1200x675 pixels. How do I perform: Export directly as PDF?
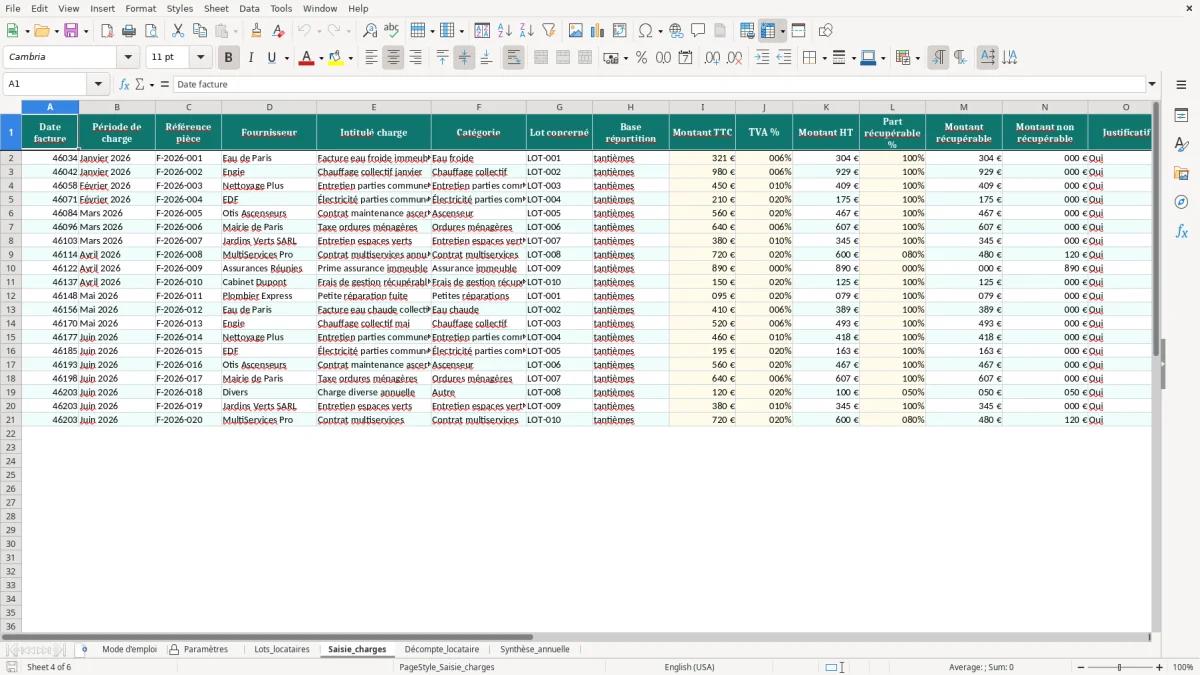tap(107, 31)
